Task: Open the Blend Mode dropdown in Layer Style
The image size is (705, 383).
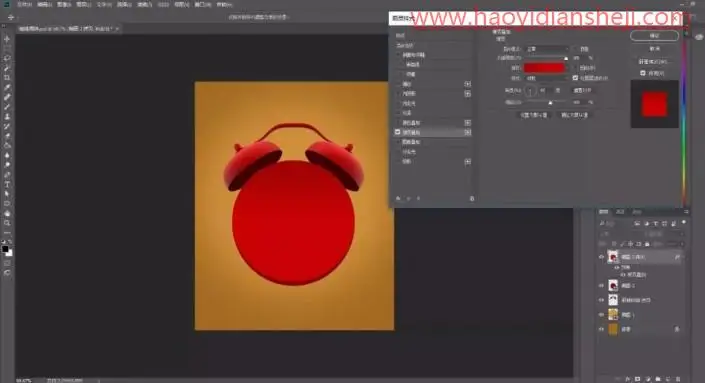Action: pos(547,49)
